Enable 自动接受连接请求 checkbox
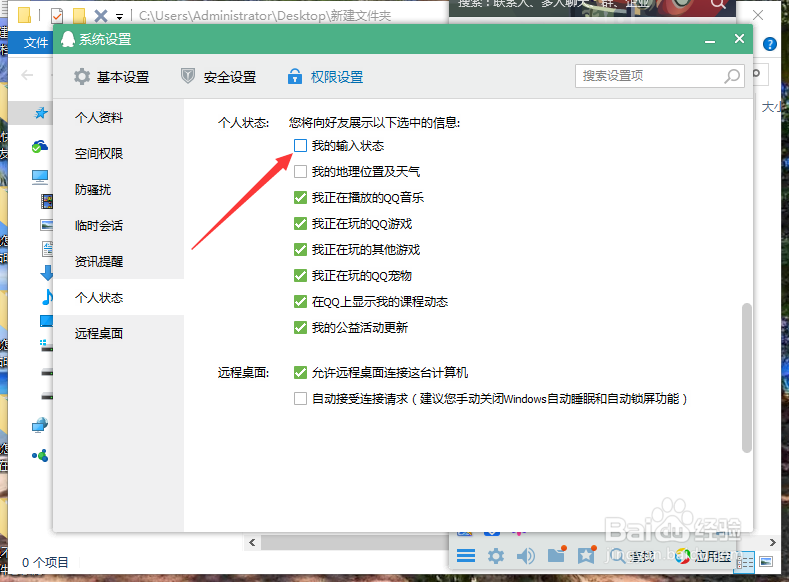789x582 pixels. [x=300, y=399]
